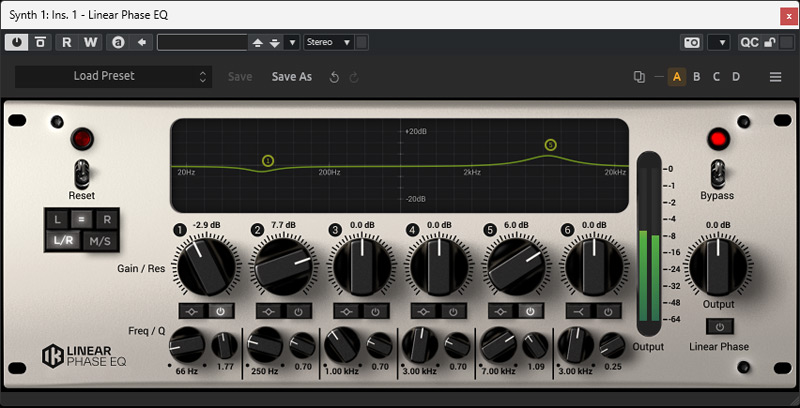Toggle the Linear Phase power button
The height and width of the screenshot is (408, 800).
719,326
